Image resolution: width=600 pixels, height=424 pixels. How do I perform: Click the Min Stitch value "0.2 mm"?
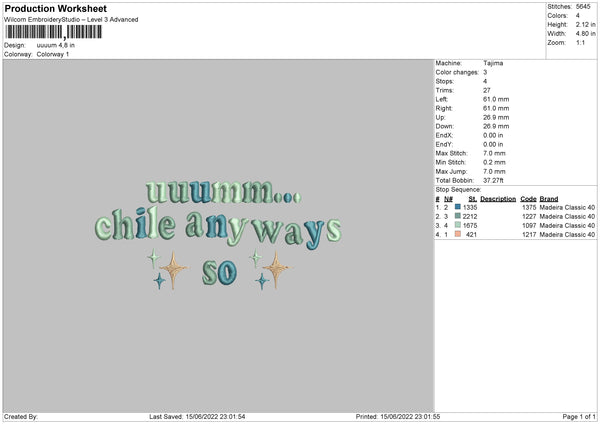pyautogui.click(x=494, y=162)
